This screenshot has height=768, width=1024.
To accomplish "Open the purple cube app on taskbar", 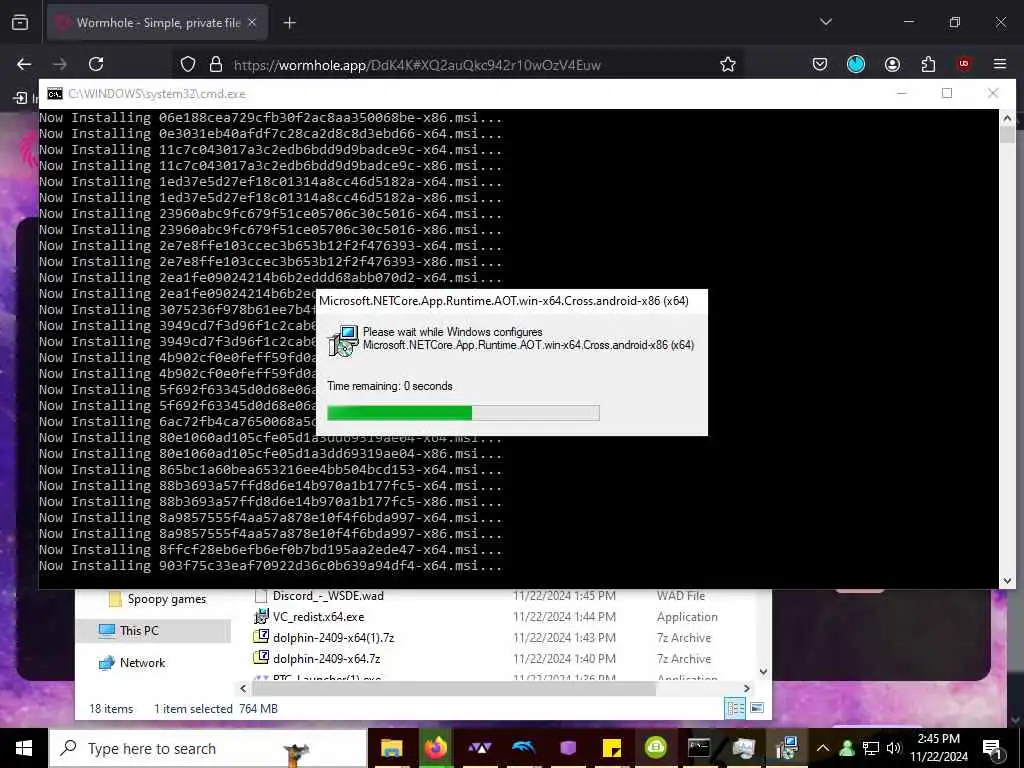I will coord(568,748).
